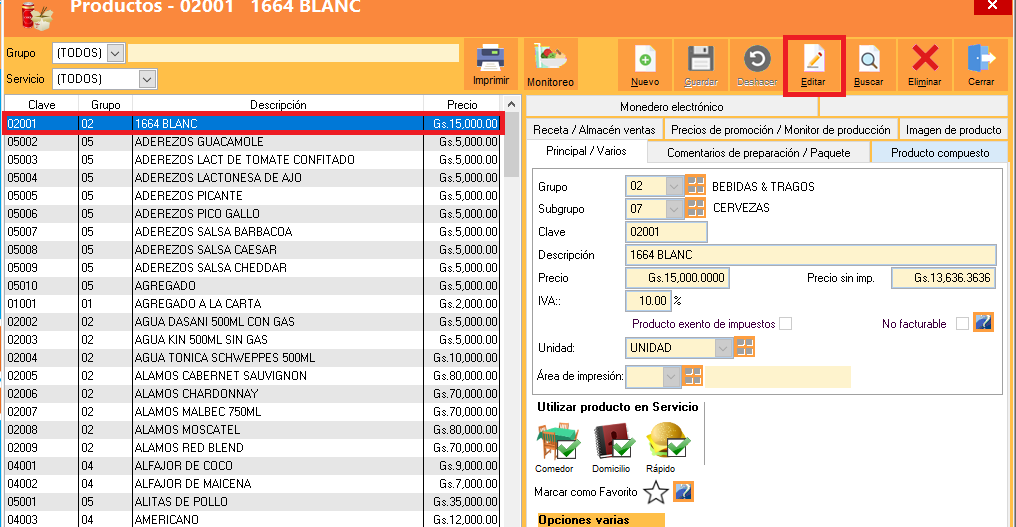Image resolution: width=1016 pixels, height=527 pixels.
Task: Select row ALAMOS MALBEC 750ML
Action: [253, 412]
